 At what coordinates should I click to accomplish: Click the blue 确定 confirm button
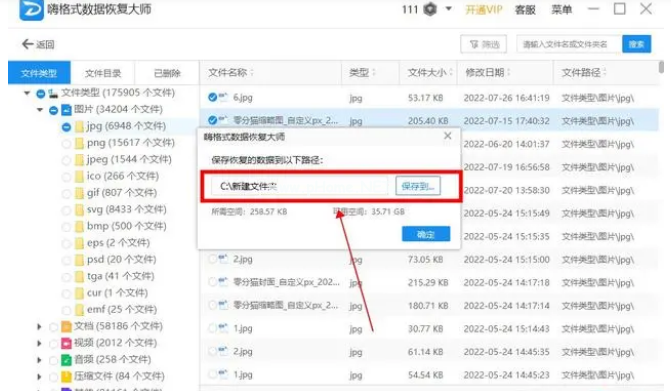(426, 234)
